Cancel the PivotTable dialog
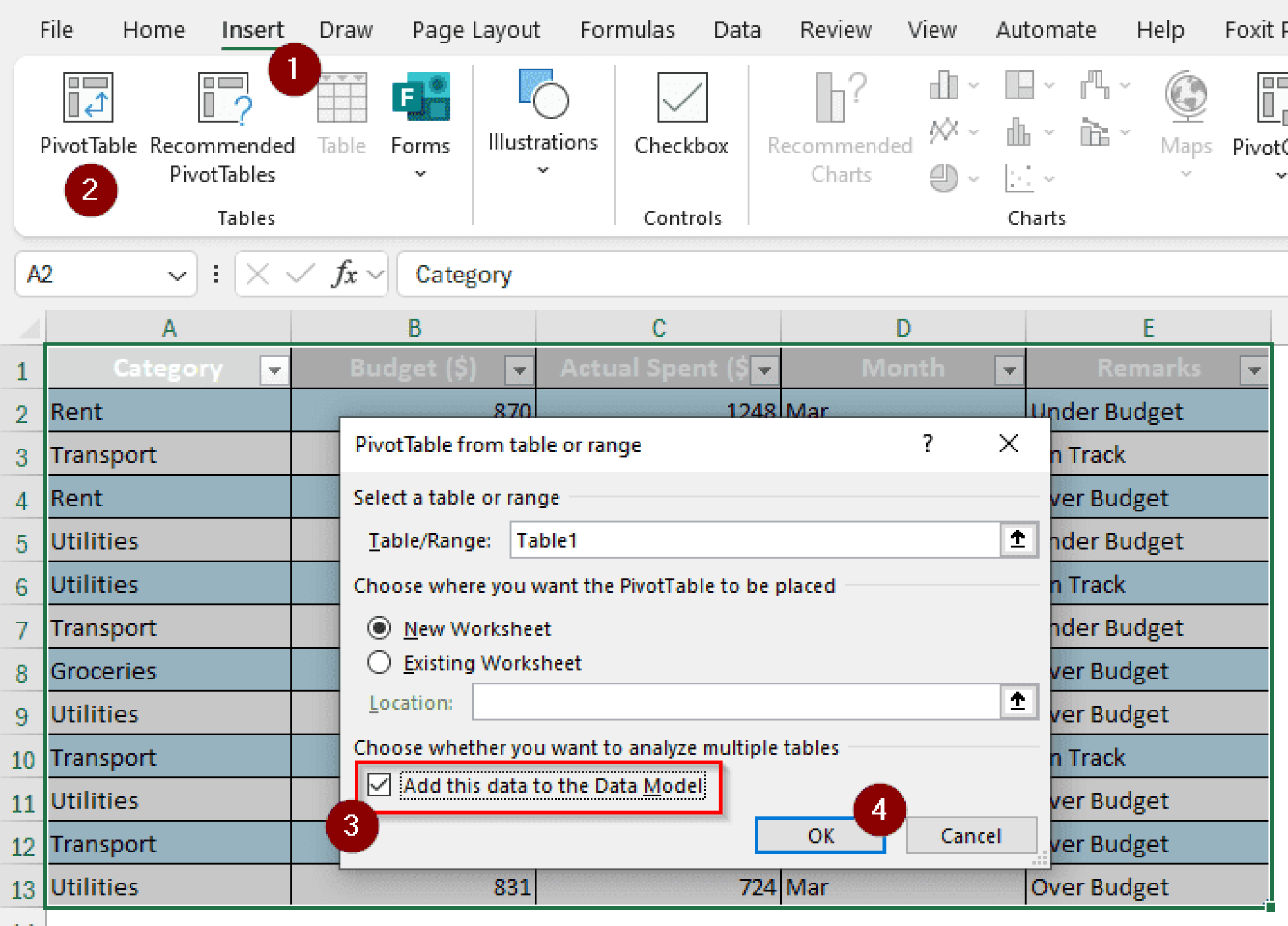 click(970, 835)
